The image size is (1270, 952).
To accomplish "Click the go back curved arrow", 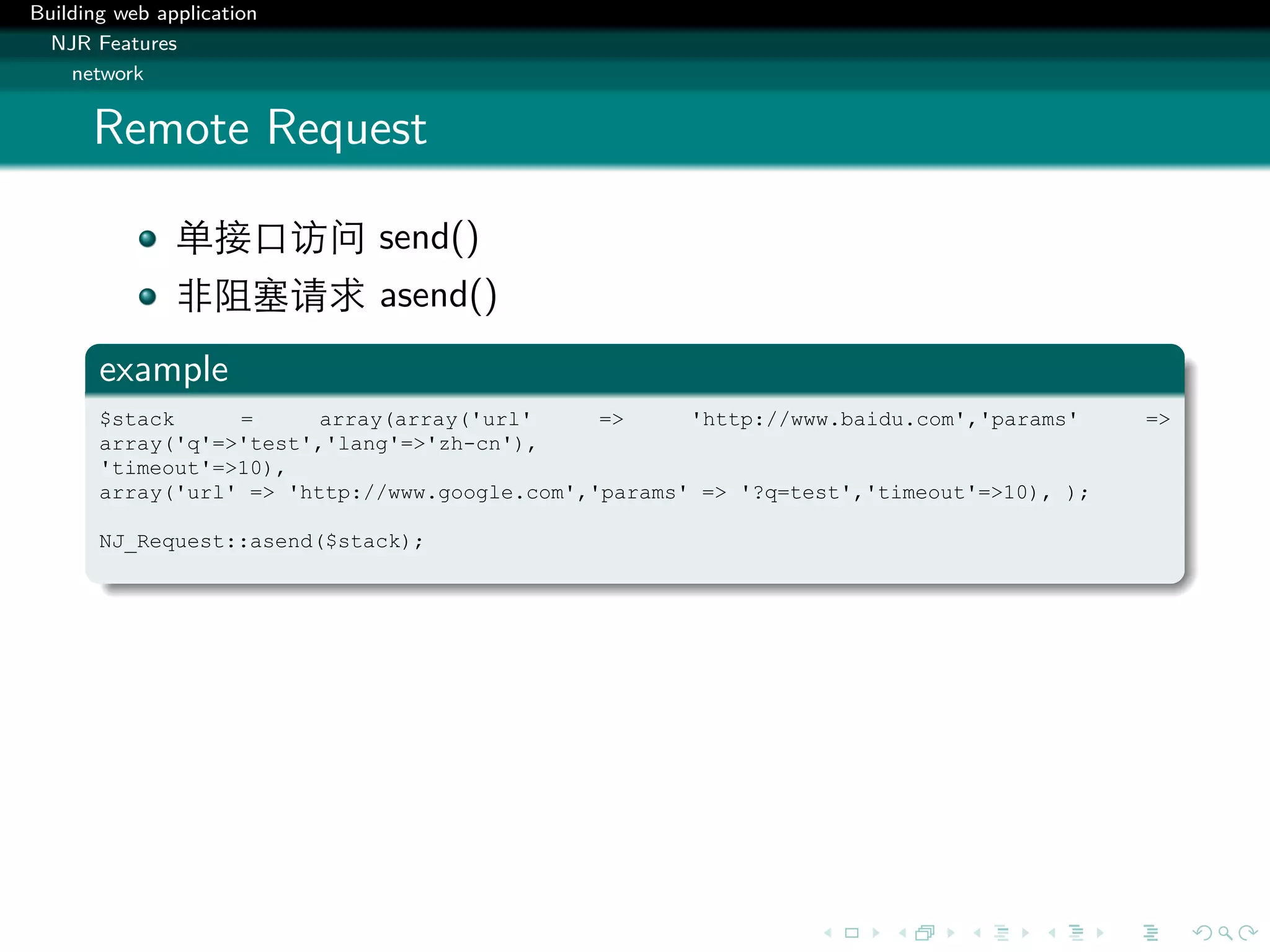I will pyautogui.click(x=1202, y=933).
